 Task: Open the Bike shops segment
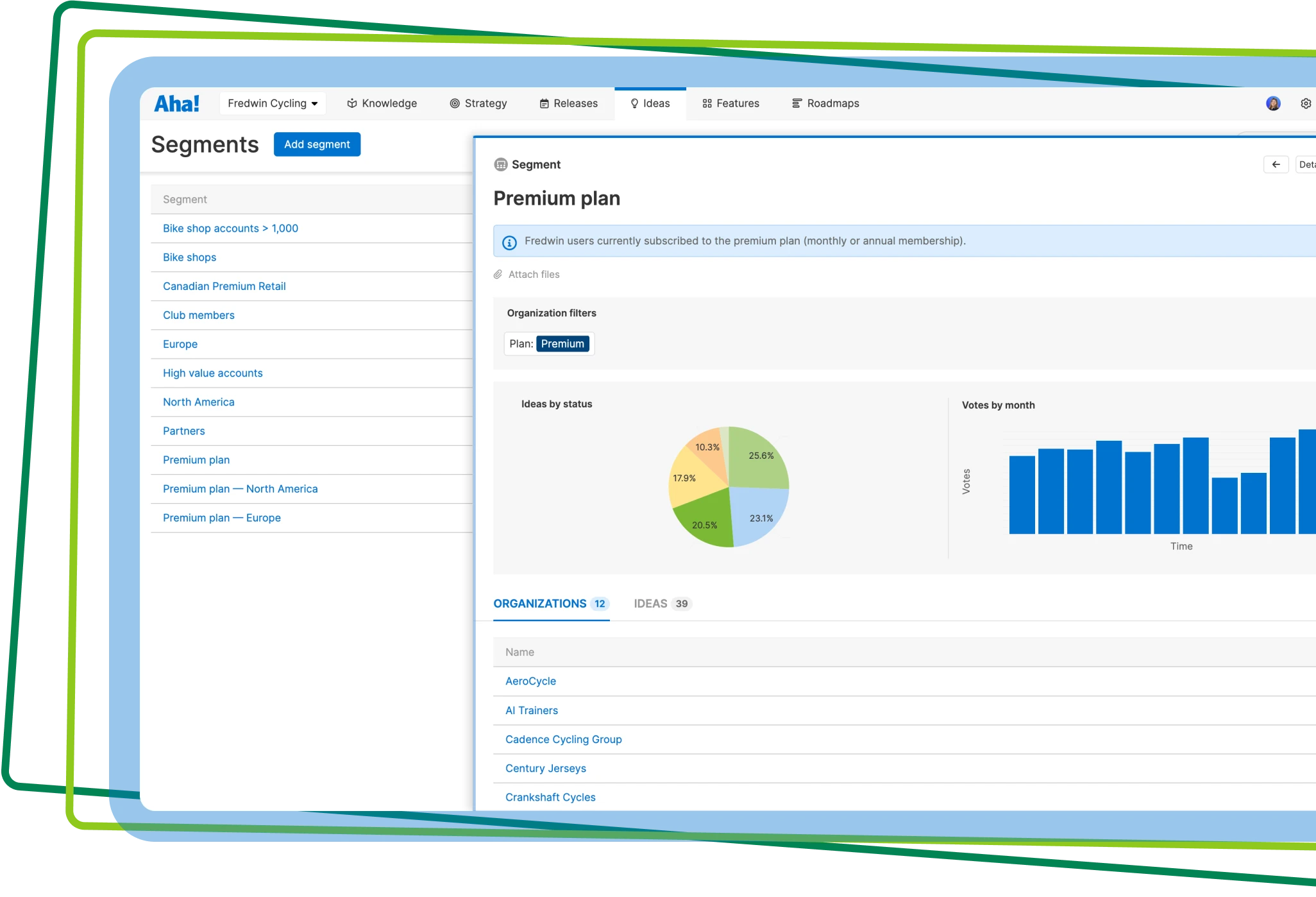(x=189, y=257)
